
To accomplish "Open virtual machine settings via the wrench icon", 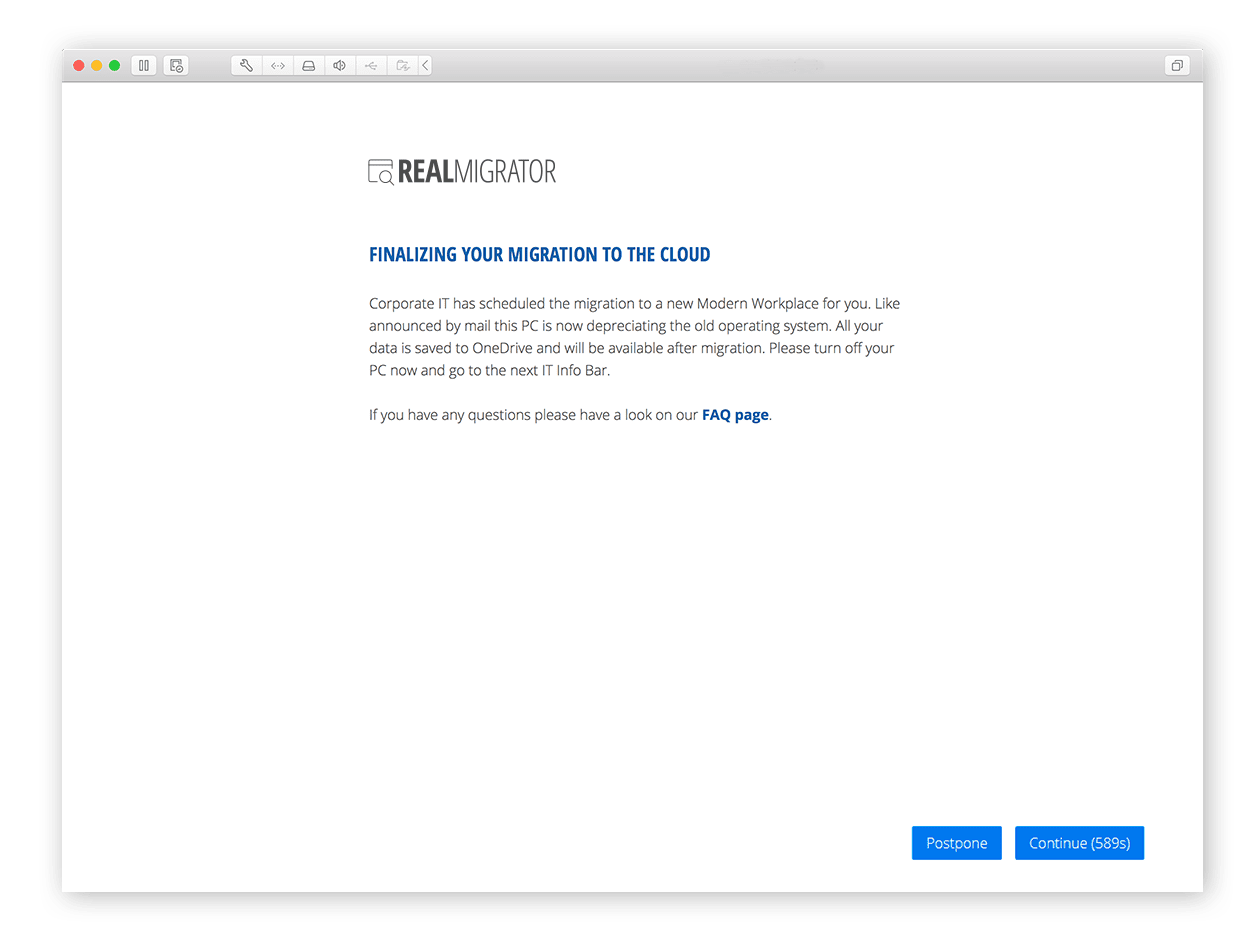I will (x=246, y=65).
